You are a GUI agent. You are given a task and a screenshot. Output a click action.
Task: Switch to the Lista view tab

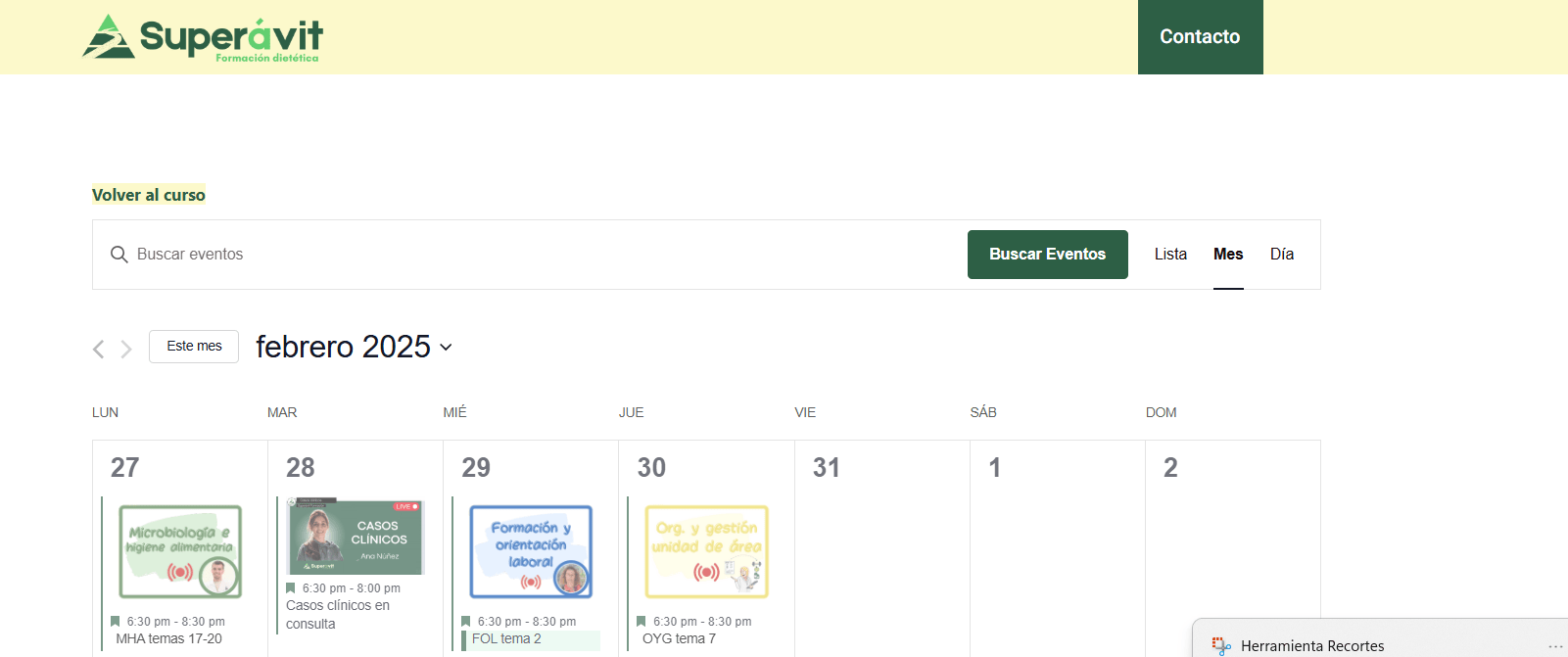1170,255
